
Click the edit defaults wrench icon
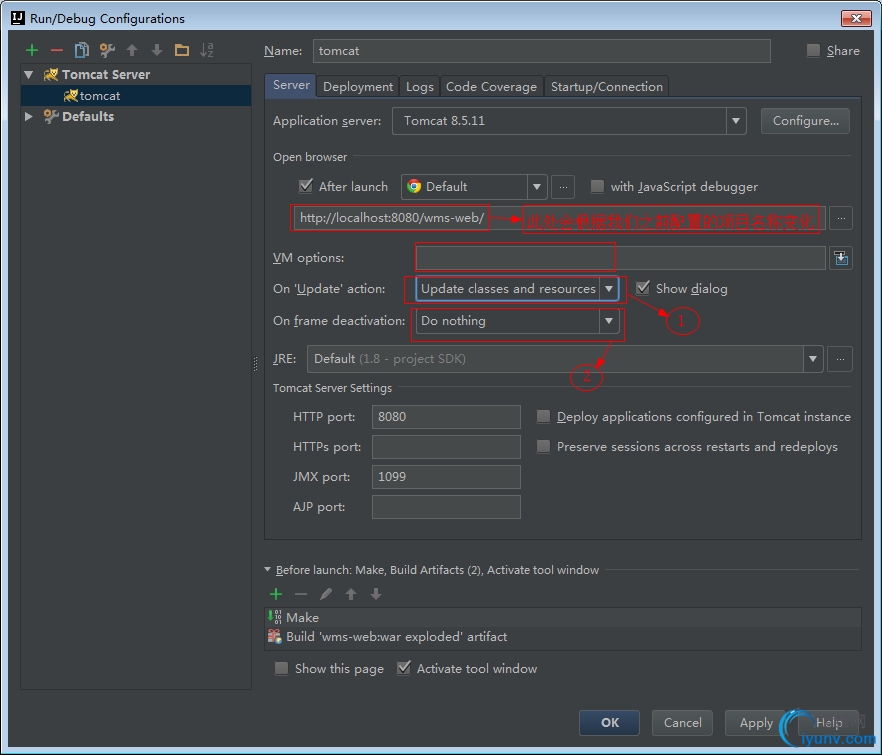[x=107, y=50]
